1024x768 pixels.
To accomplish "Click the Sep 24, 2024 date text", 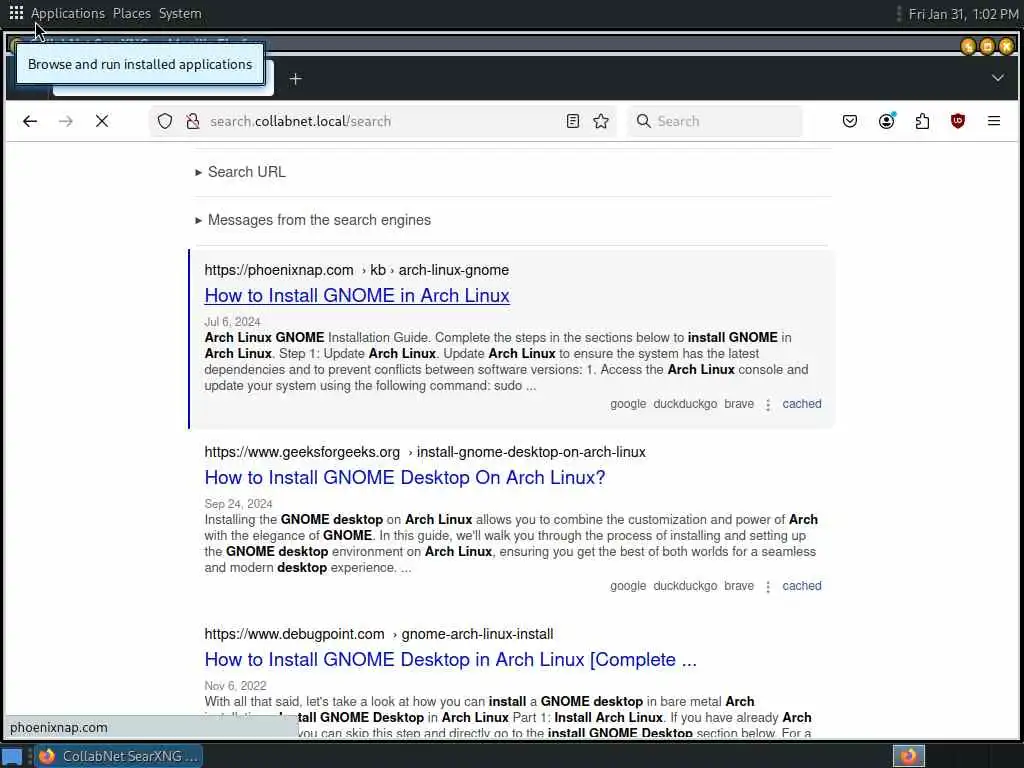I will 238,504.
